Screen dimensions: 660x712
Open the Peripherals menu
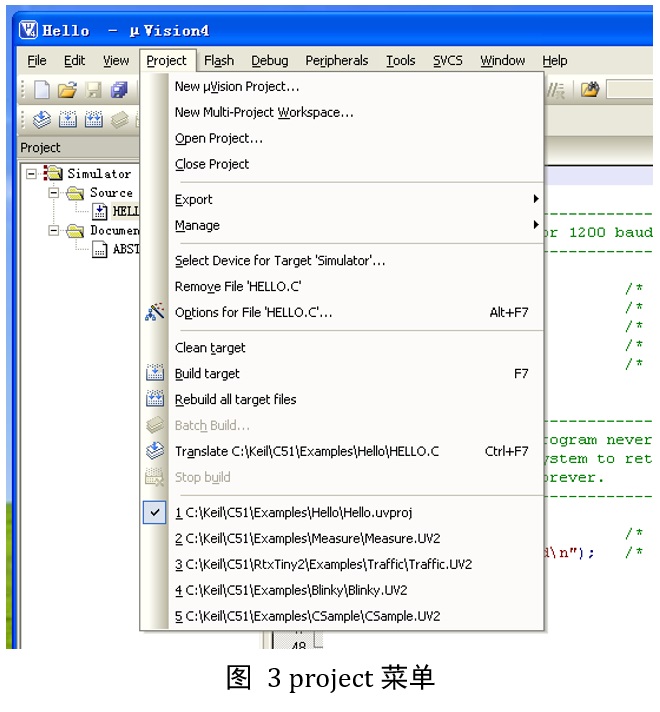click(337, 60)
